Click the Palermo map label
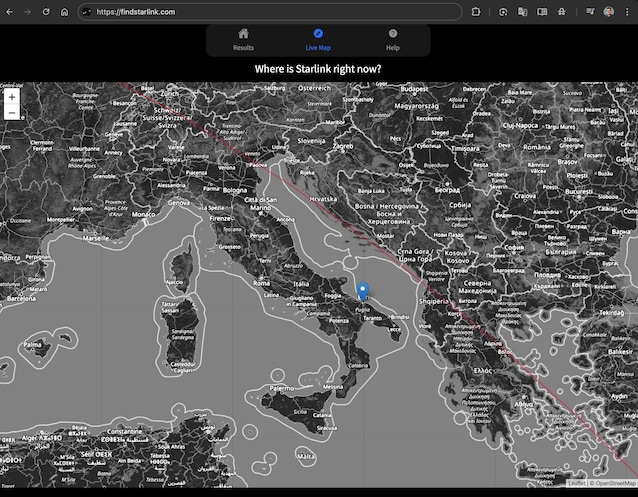The width and height of the screenshot is (638, 497). (x=281, y=389)
